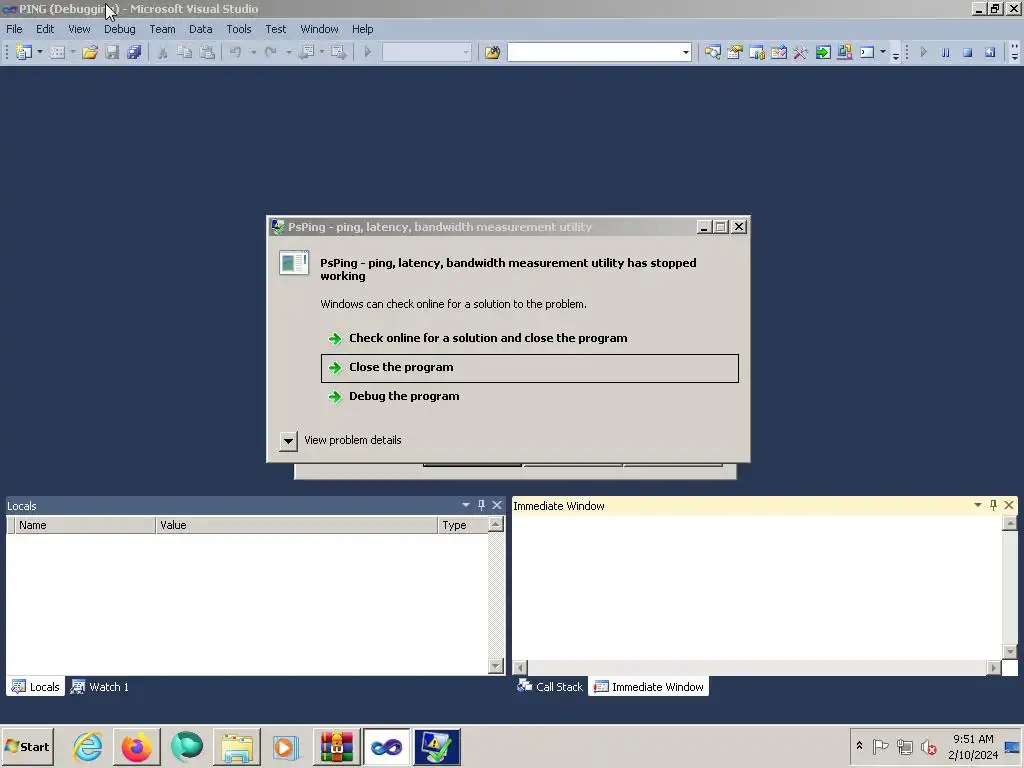1024x768 pixels.
Task: Click the Cut scissors icon
Action: click(163, 52)
